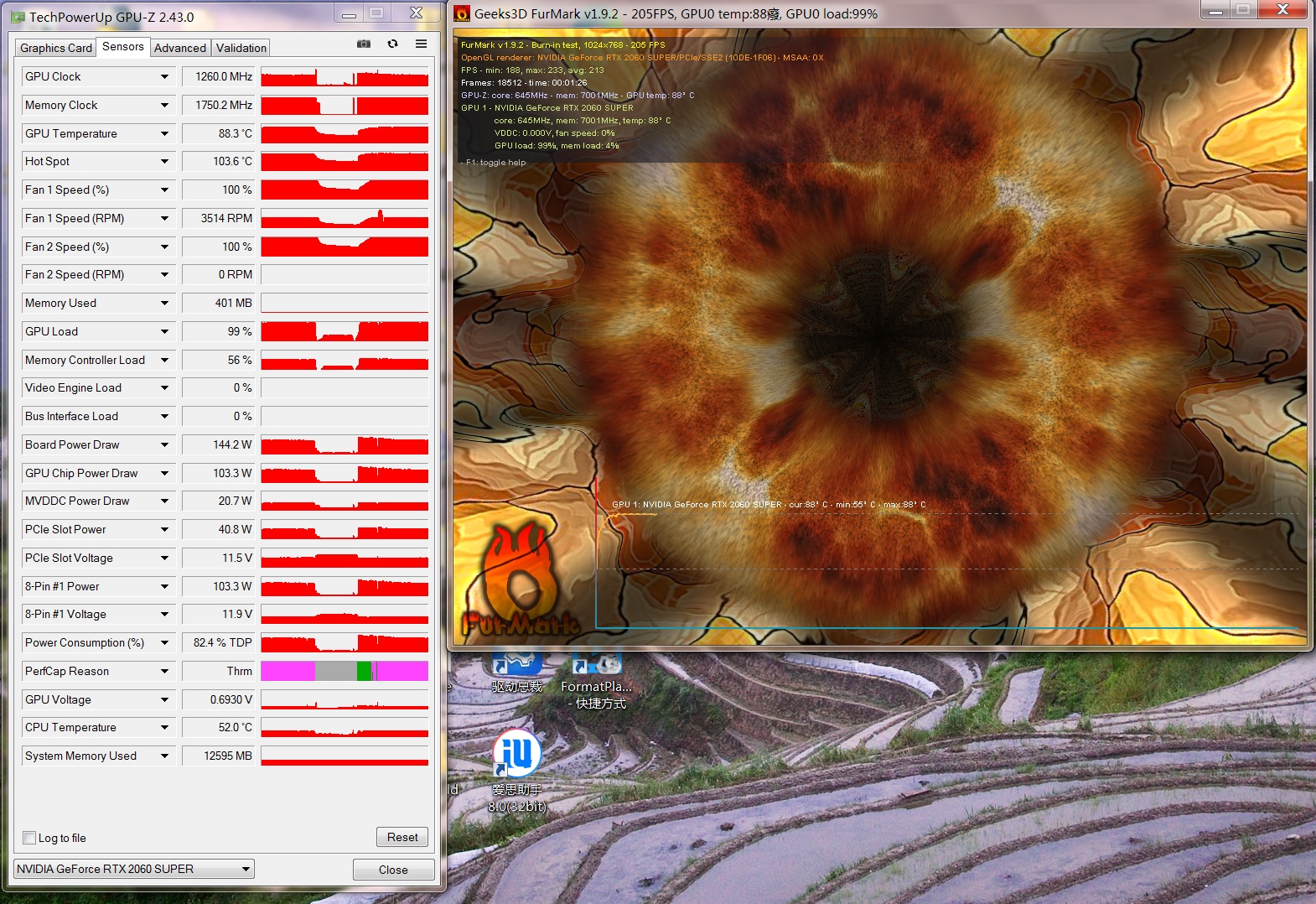Click the Reset button in GPU-Z
This screenshot has height=904, width=1316.
click(x=402, y=837)
